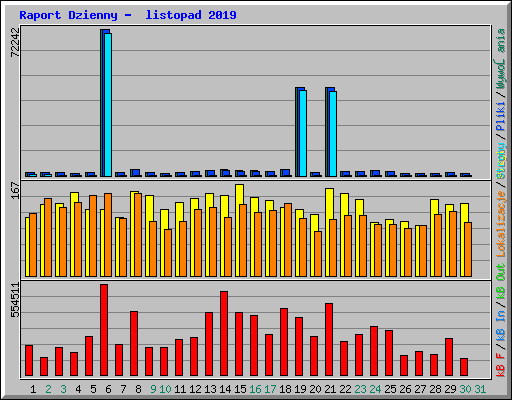Select day label 31 on the x-axis
The image size is (512, 400).
tap(480, 389)
